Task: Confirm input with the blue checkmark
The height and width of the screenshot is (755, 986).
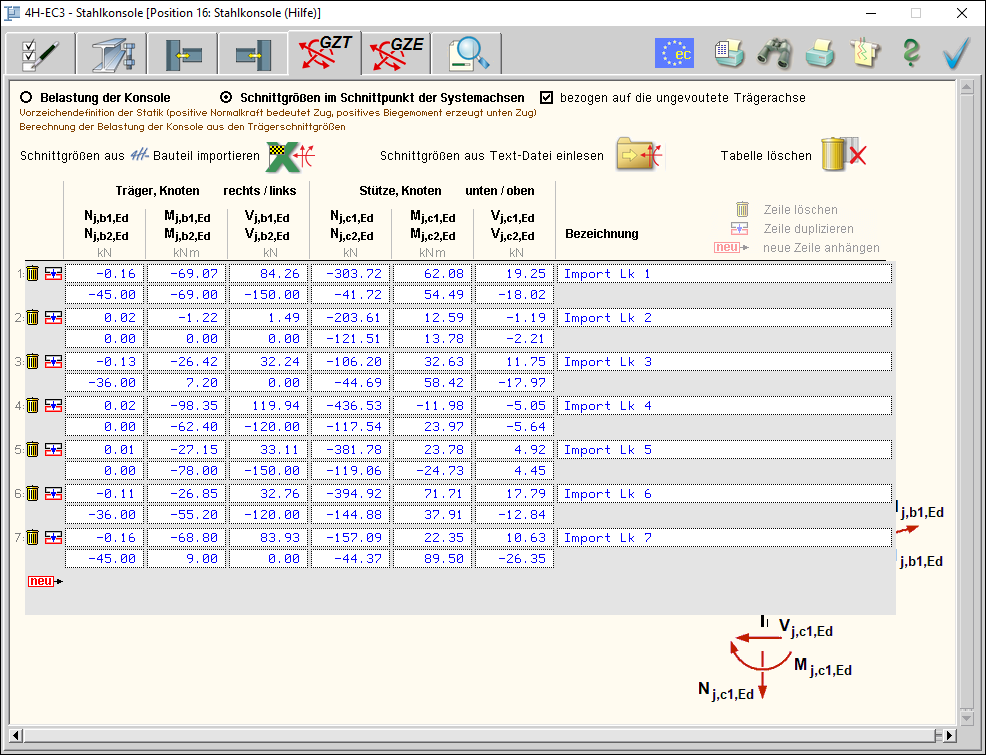Action: [x=956, y=53]
